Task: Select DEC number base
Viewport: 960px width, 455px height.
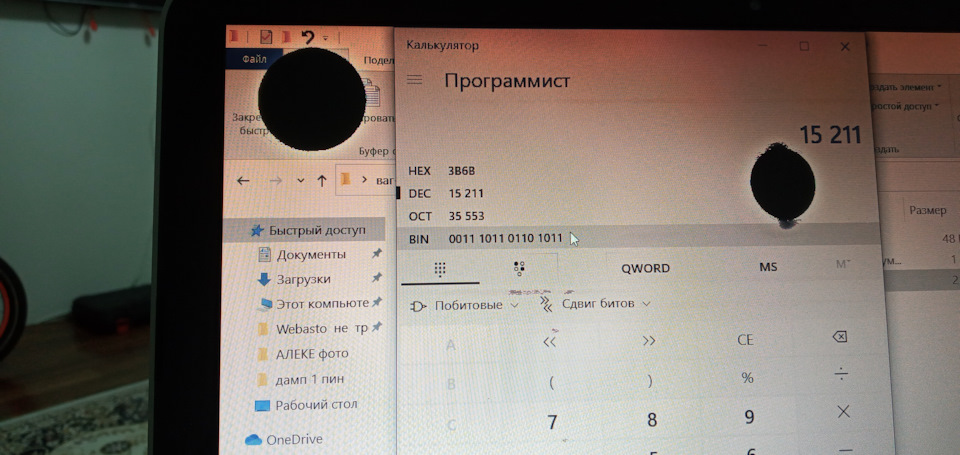Action: point(446,194)
